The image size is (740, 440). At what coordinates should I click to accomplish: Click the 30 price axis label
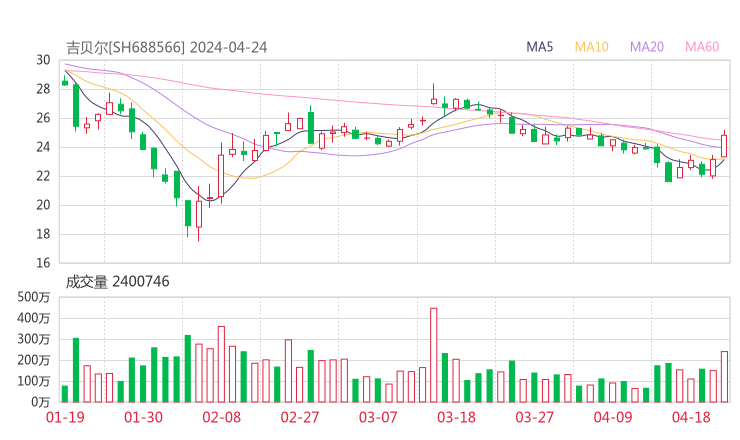click(x=43, y=60)
